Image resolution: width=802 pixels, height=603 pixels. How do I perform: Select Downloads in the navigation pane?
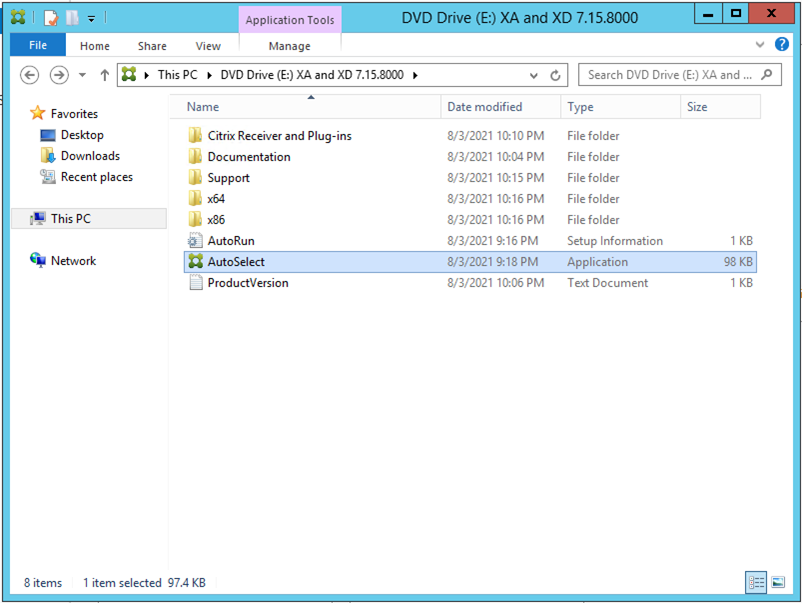[90, 156]
